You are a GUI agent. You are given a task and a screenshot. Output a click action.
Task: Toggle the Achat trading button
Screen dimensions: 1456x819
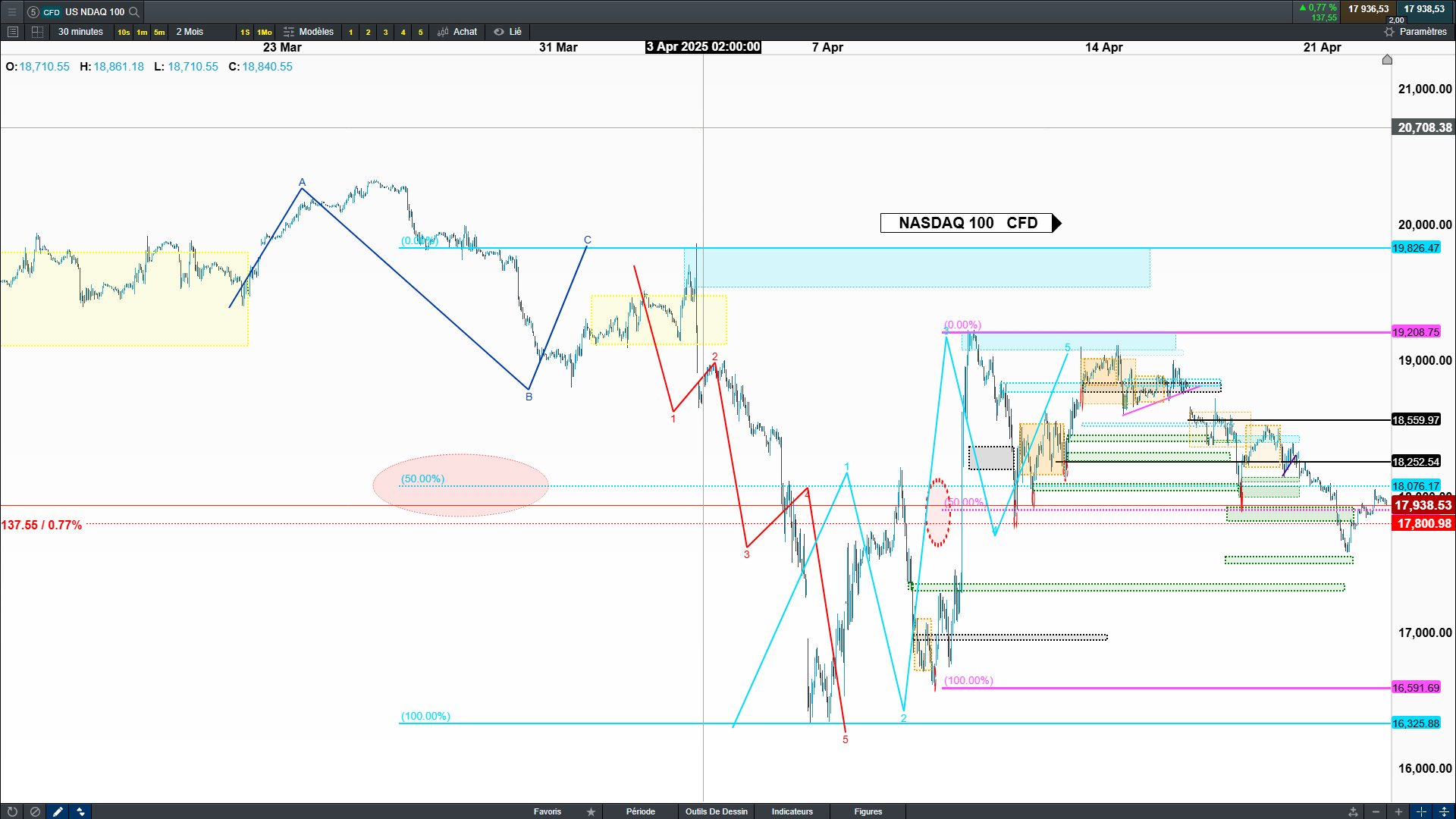457,32
